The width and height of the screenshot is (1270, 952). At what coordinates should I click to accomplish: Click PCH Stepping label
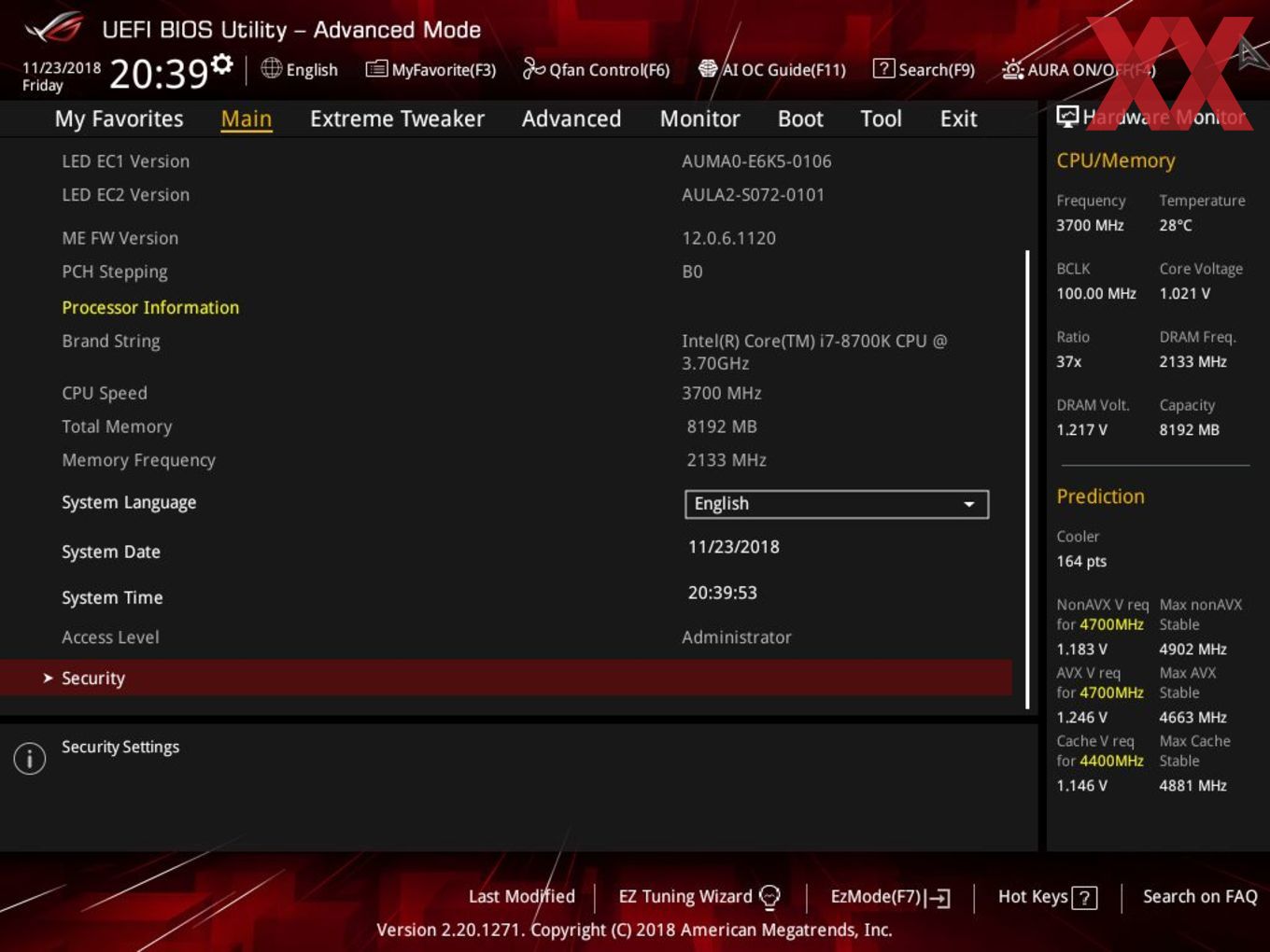(x=115, y=272)
